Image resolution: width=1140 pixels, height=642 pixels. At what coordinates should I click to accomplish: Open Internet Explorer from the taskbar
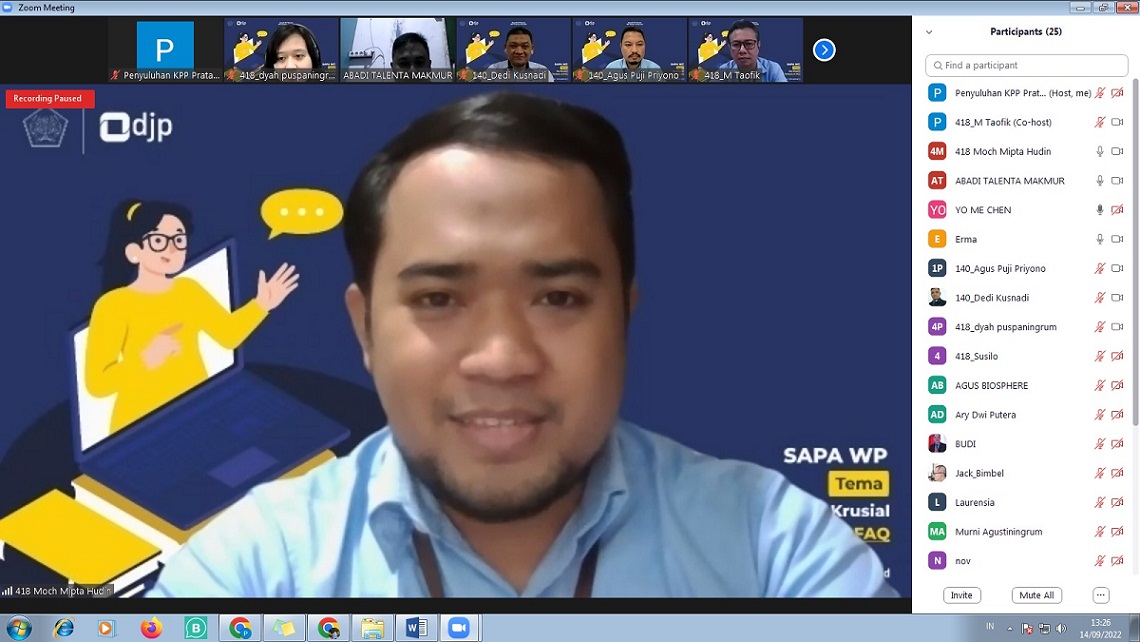(64, 628)
